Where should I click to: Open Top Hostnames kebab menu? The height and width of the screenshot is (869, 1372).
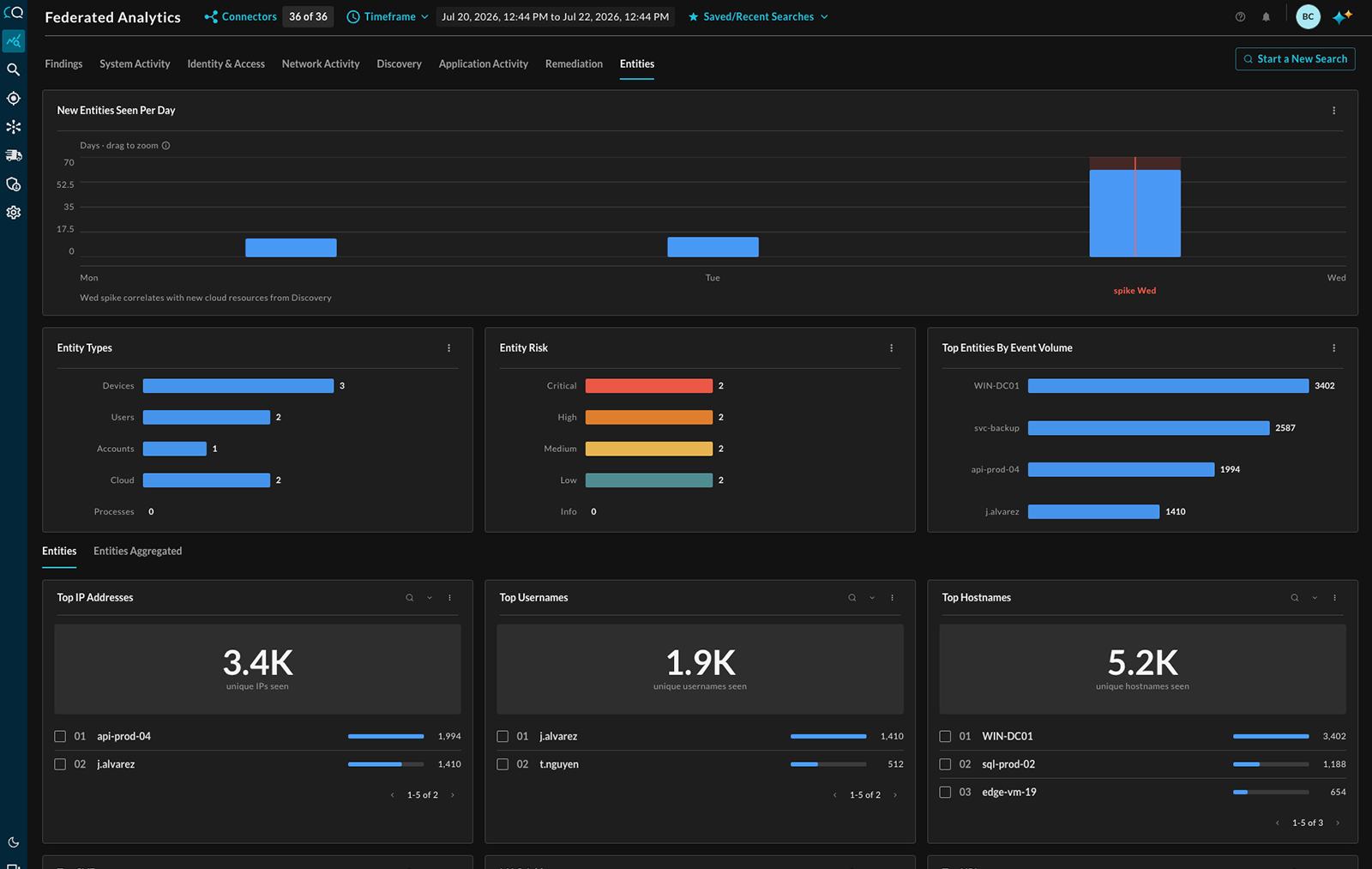1334,598
